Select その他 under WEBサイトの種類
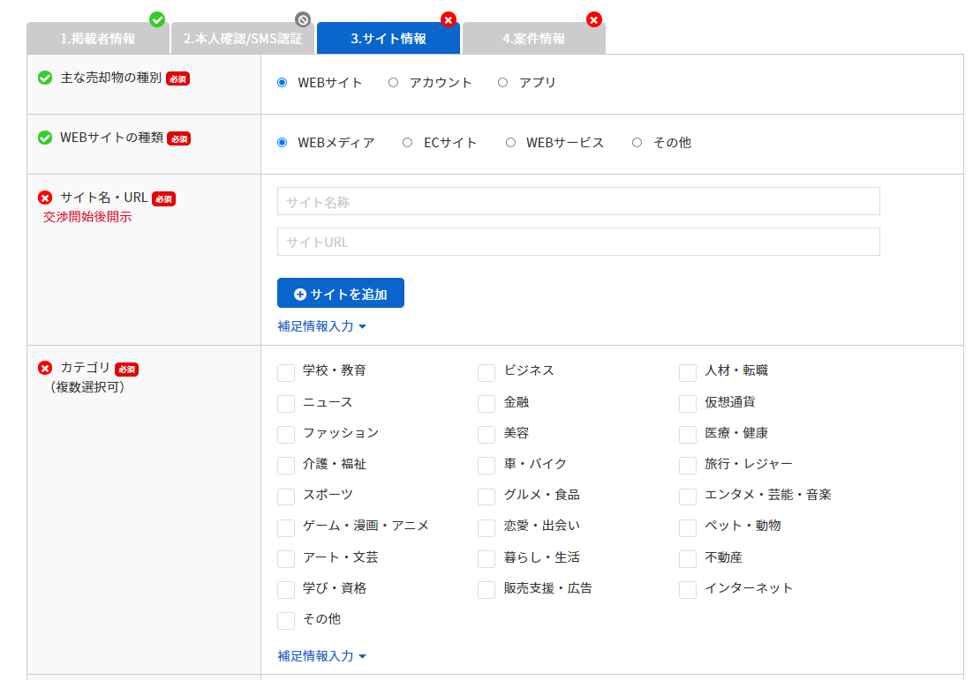The height and width of the screenshot is (680, 973). [637, 143]
